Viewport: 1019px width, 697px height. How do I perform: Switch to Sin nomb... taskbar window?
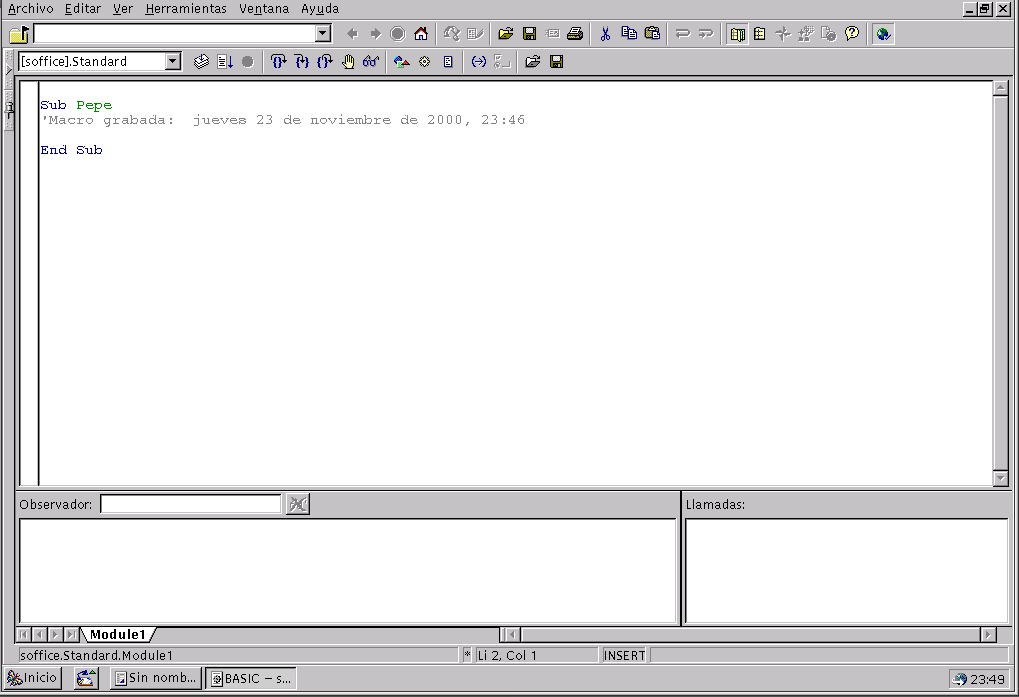pyautogui.click(x=155, y=678)
